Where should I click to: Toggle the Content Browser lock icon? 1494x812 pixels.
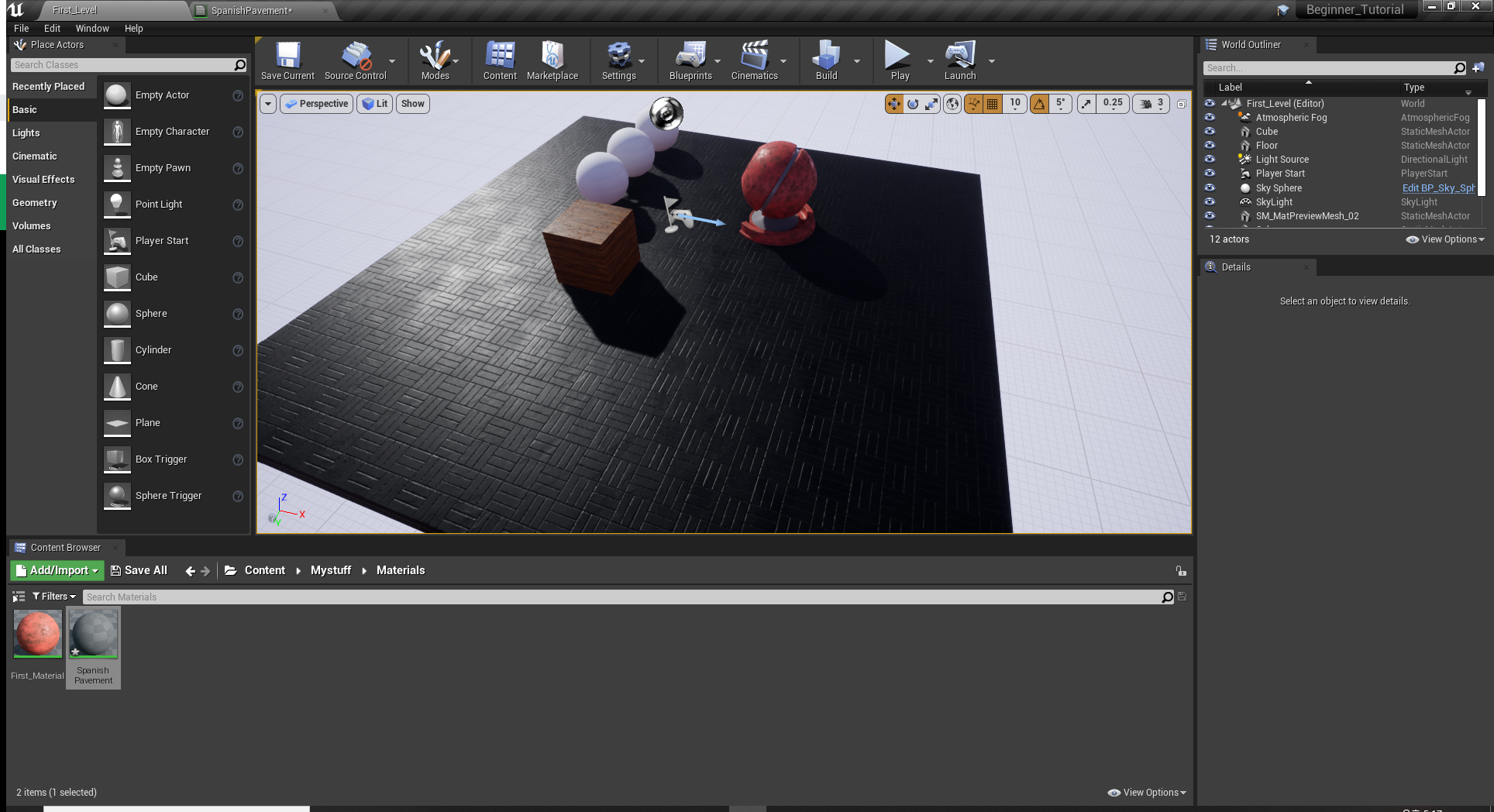(1181, 571)
